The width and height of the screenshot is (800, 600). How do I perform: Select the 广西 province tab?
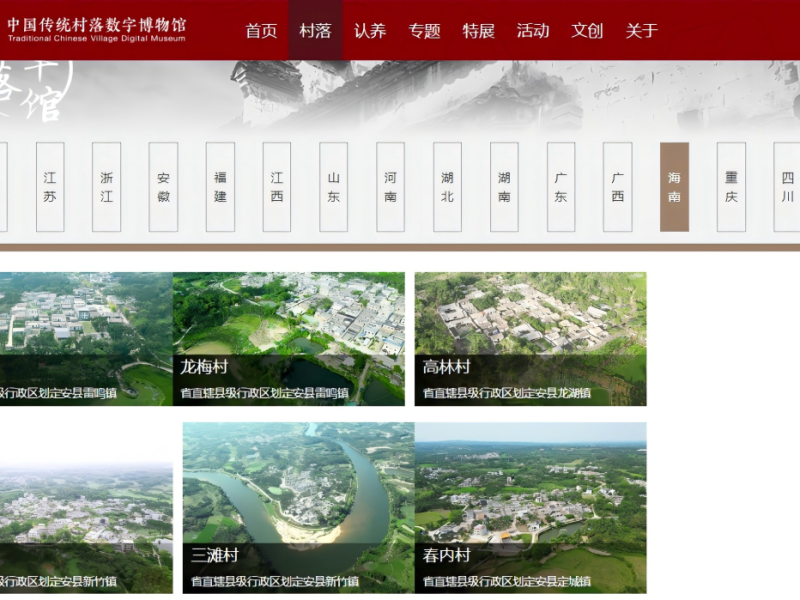(617, 187)
